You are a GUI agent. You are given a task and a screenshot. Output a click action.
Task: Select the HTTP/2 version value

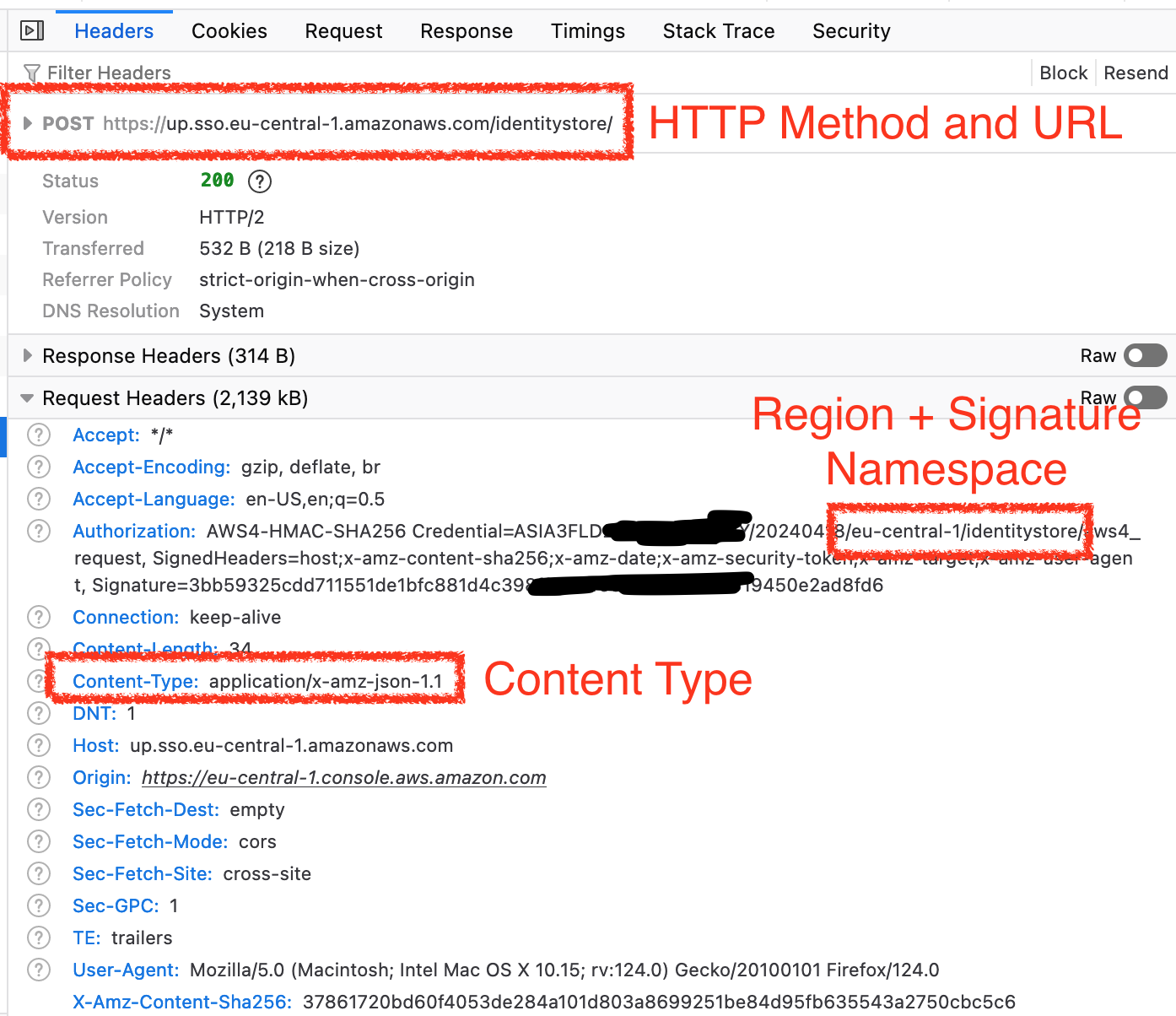point(232,218)
